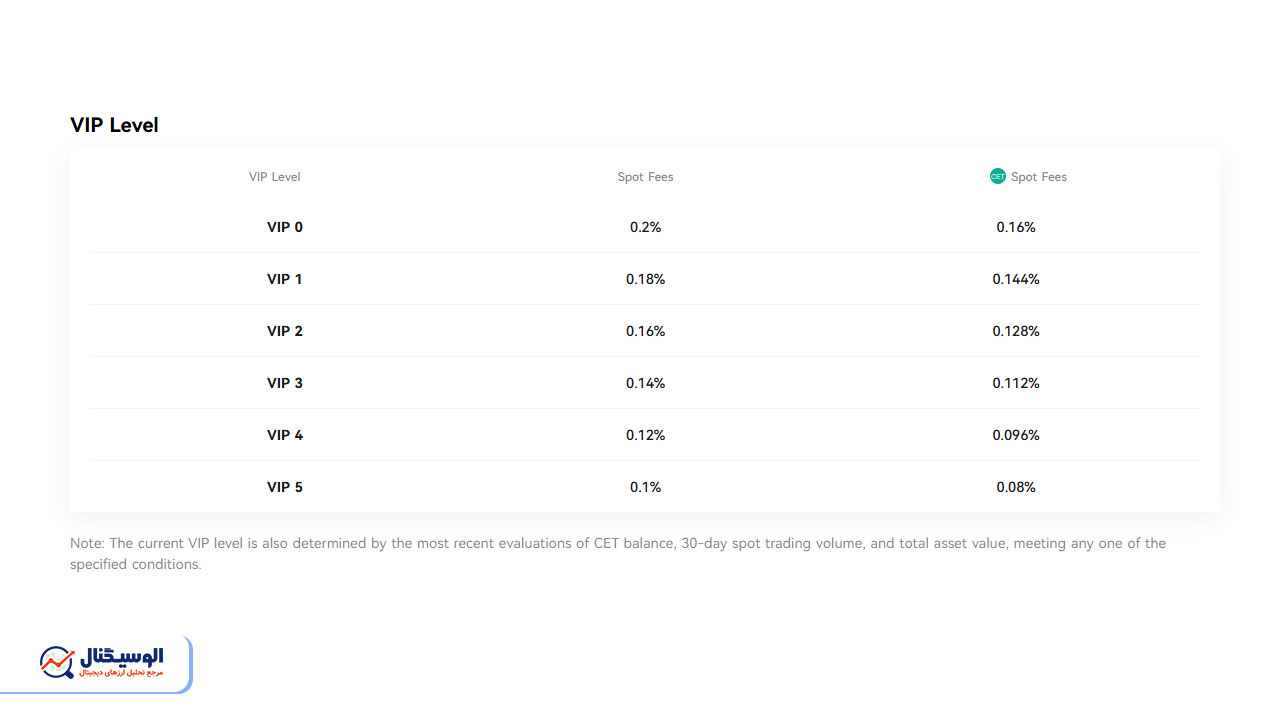Click the 0.08% CET fee value
This screenshot has height=720, width=1280.
(x=1016, y=487)
